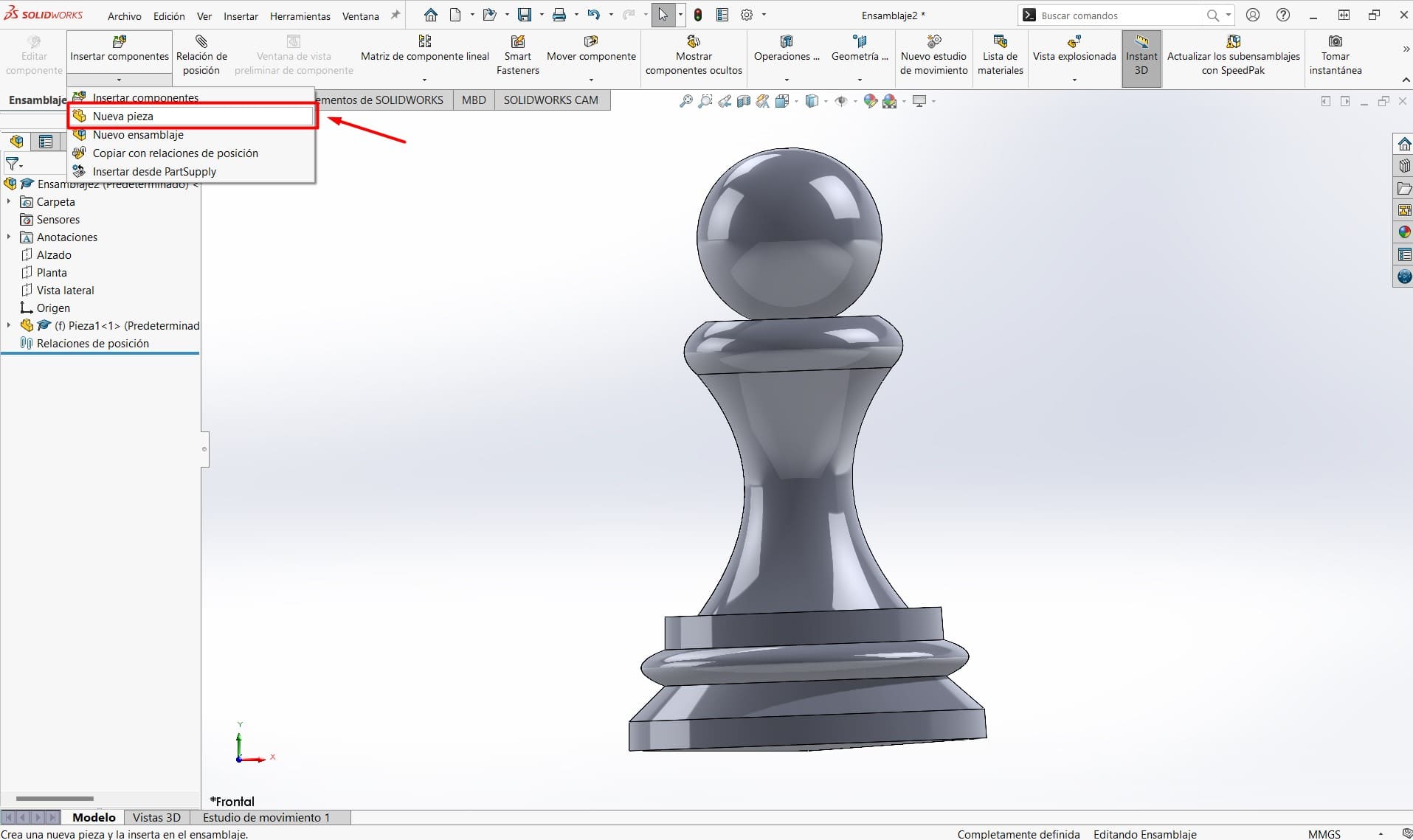Click View Orientation cube icon

click(782, 101)
